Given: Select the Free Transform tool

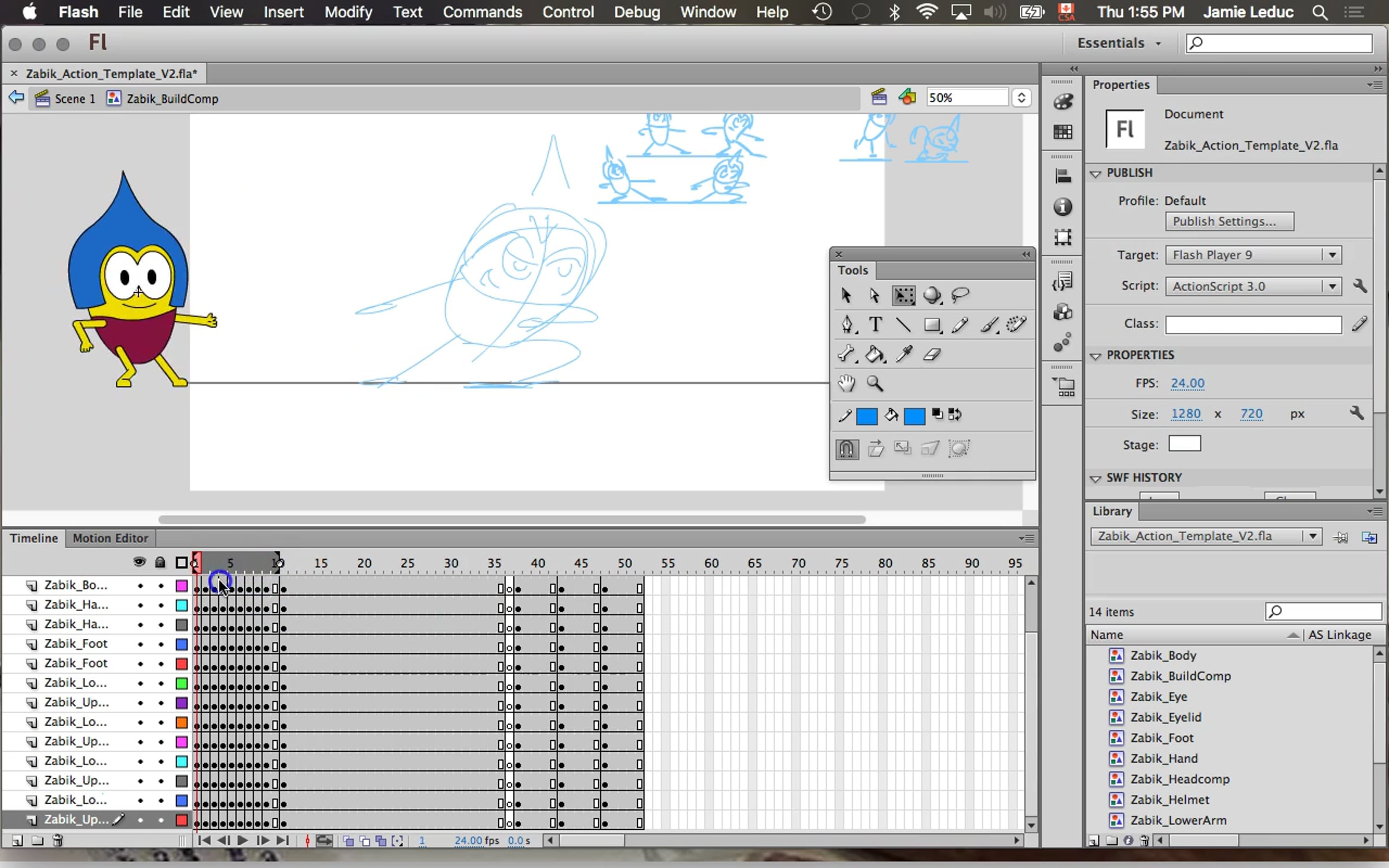Looking at the screenshot, I should [903, 296].
